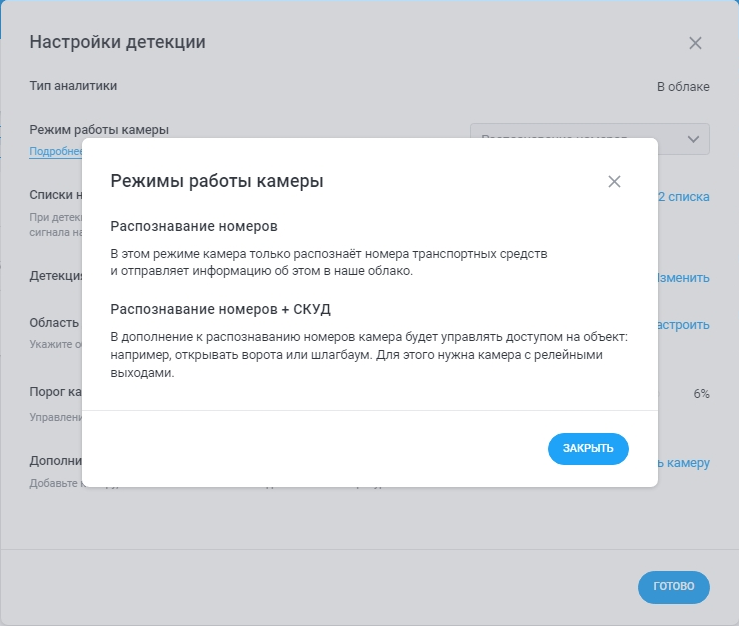Image resolution: width=739 pixels, height=626 pixels.
Task: Click the «Настроить» link for area
Action: pos(684,325)
